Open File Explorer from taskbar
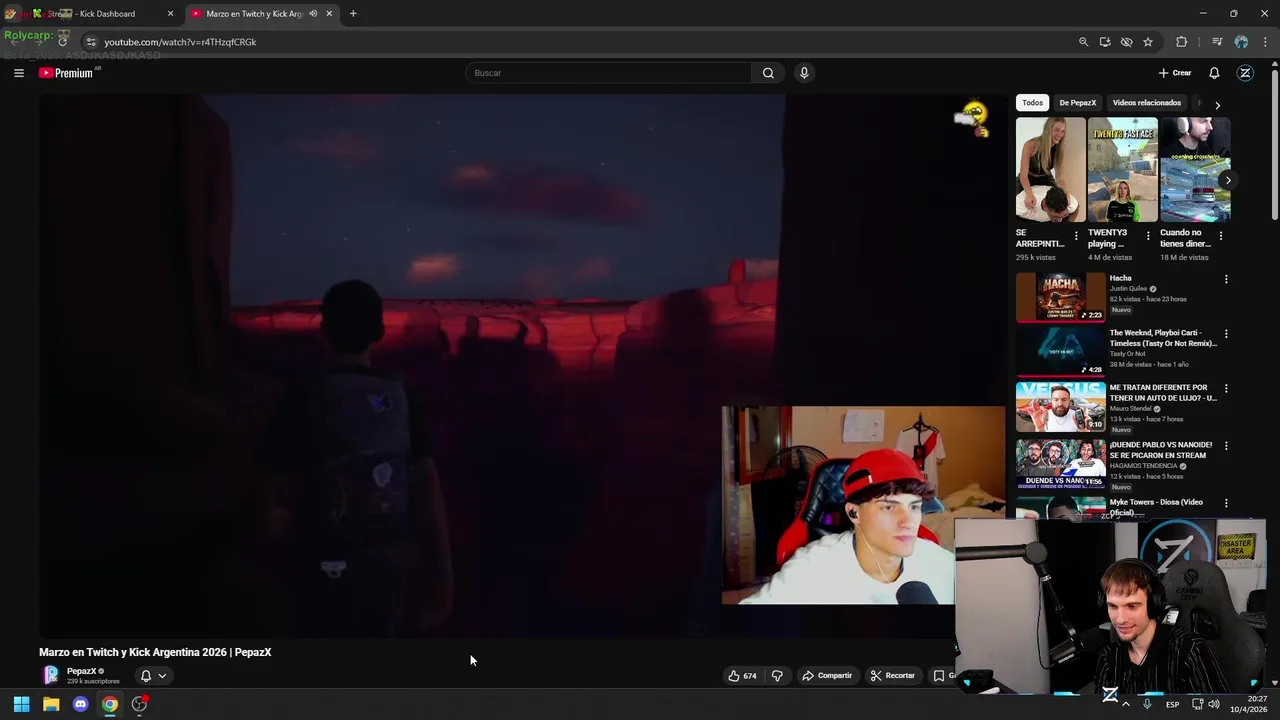Image resolution: width=1280 pixels, height=720 pixels. [x=51, y=704]
